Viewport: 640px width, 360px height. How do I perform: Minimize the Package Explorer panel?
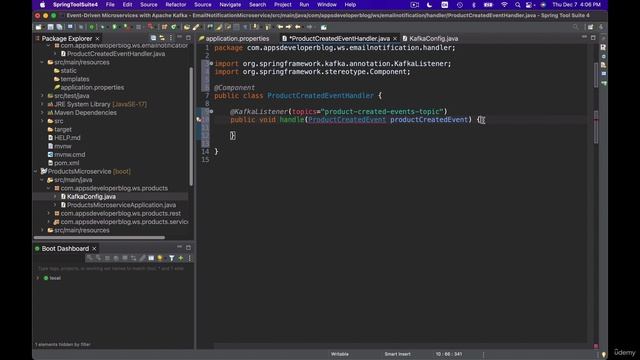pos(180,37)
